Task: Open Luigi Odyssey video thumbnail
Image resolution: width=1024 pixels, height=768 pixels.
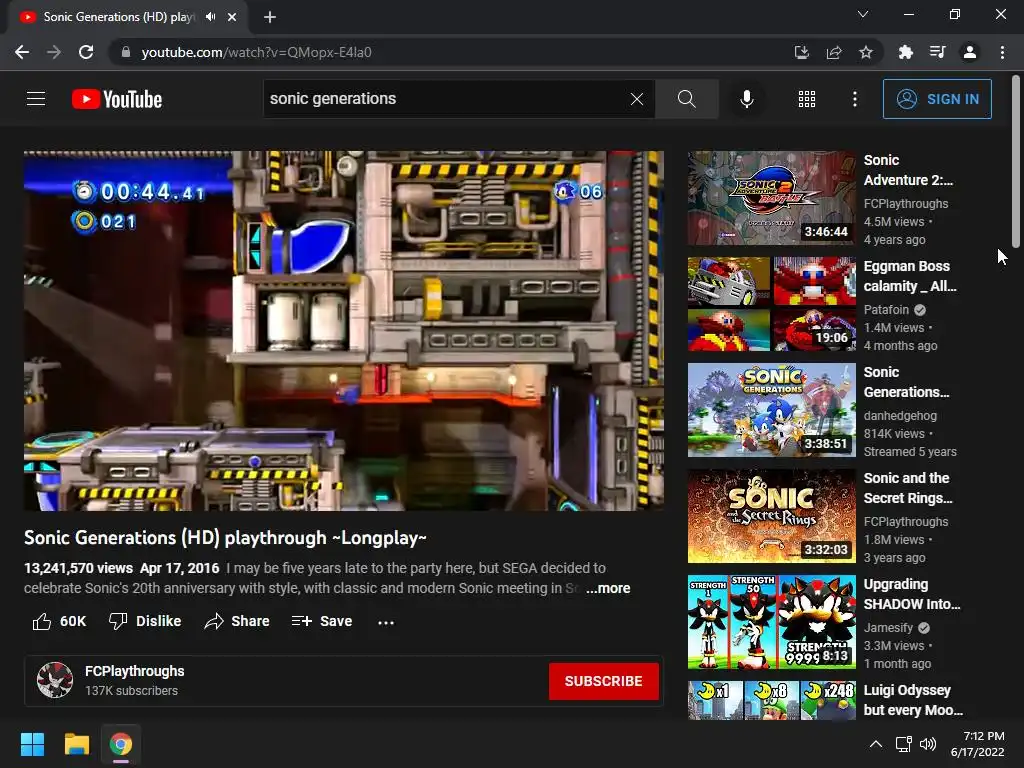Action: pos(771,700)
